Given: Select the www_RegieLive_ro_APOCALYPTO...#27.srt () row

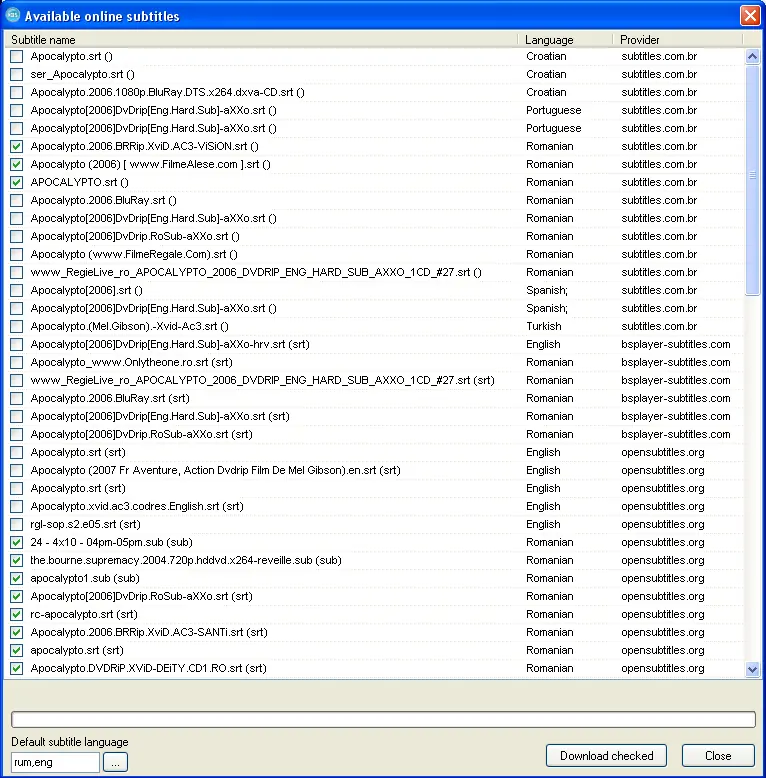Looking at the screenshot, I should pos(375,272).
